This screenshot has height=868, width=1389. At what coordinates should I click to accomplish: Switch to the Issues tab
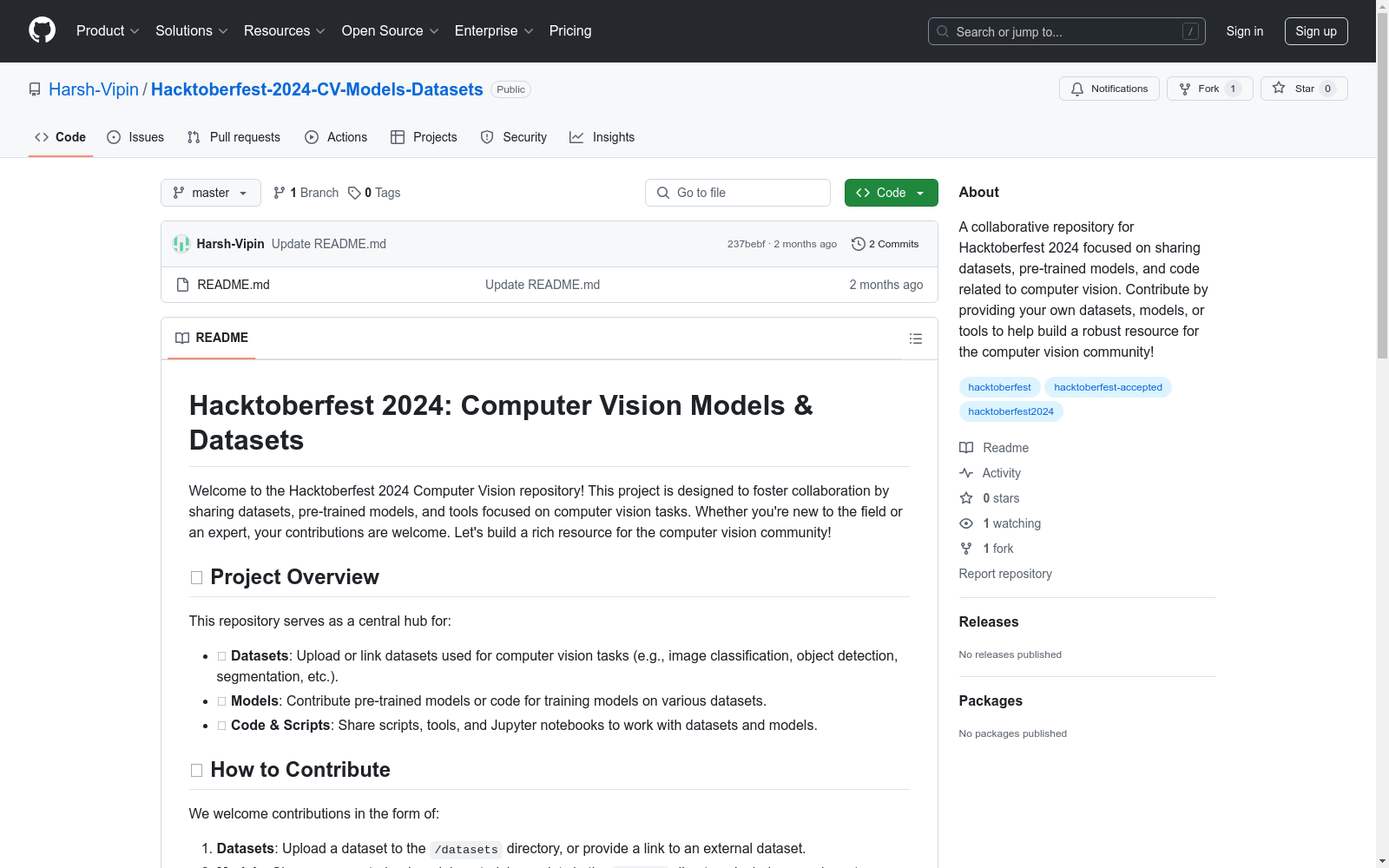pyautogui.click(x=135, y=137)
